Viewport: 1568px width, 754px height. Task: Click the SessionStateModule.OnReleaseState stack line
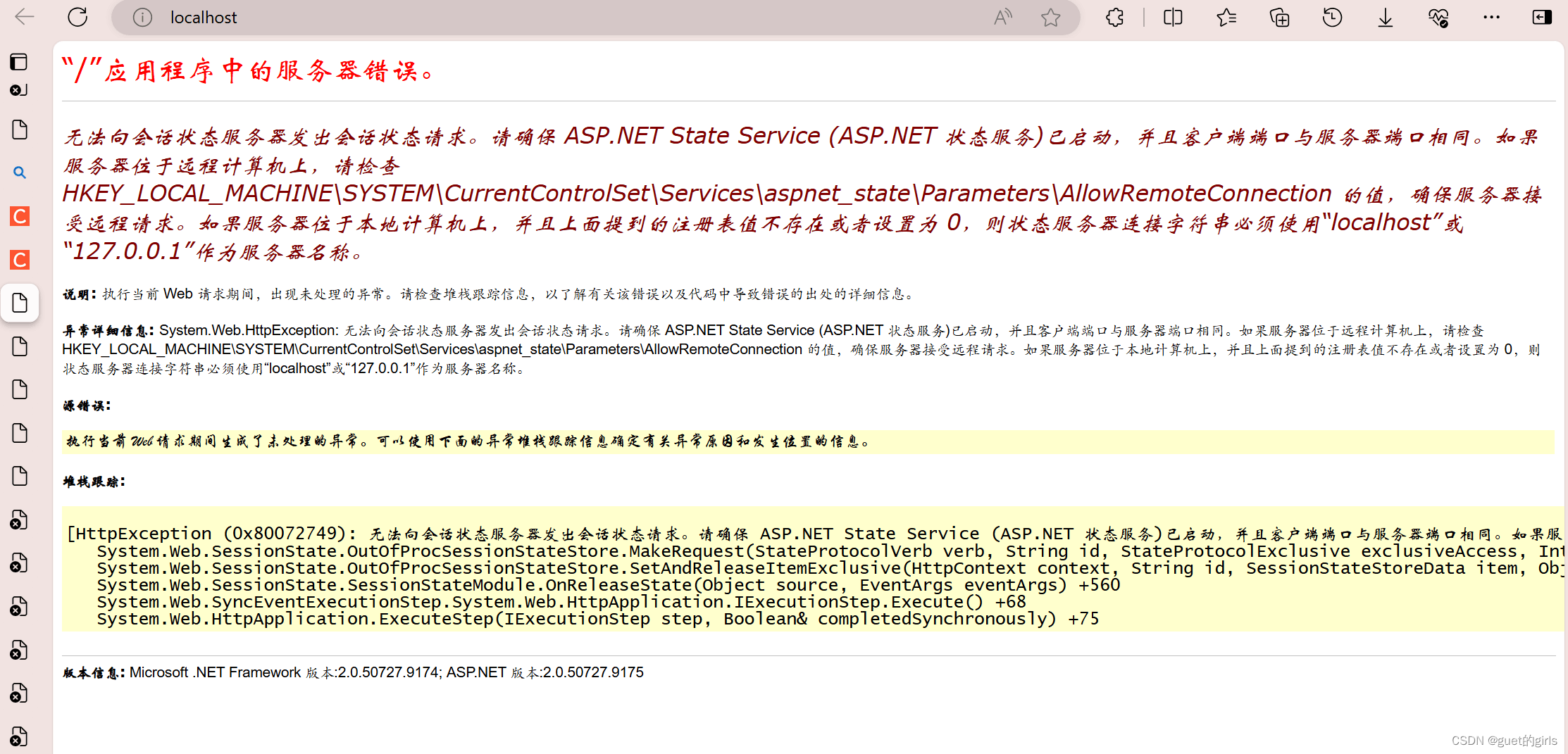(x=608, y=585)
